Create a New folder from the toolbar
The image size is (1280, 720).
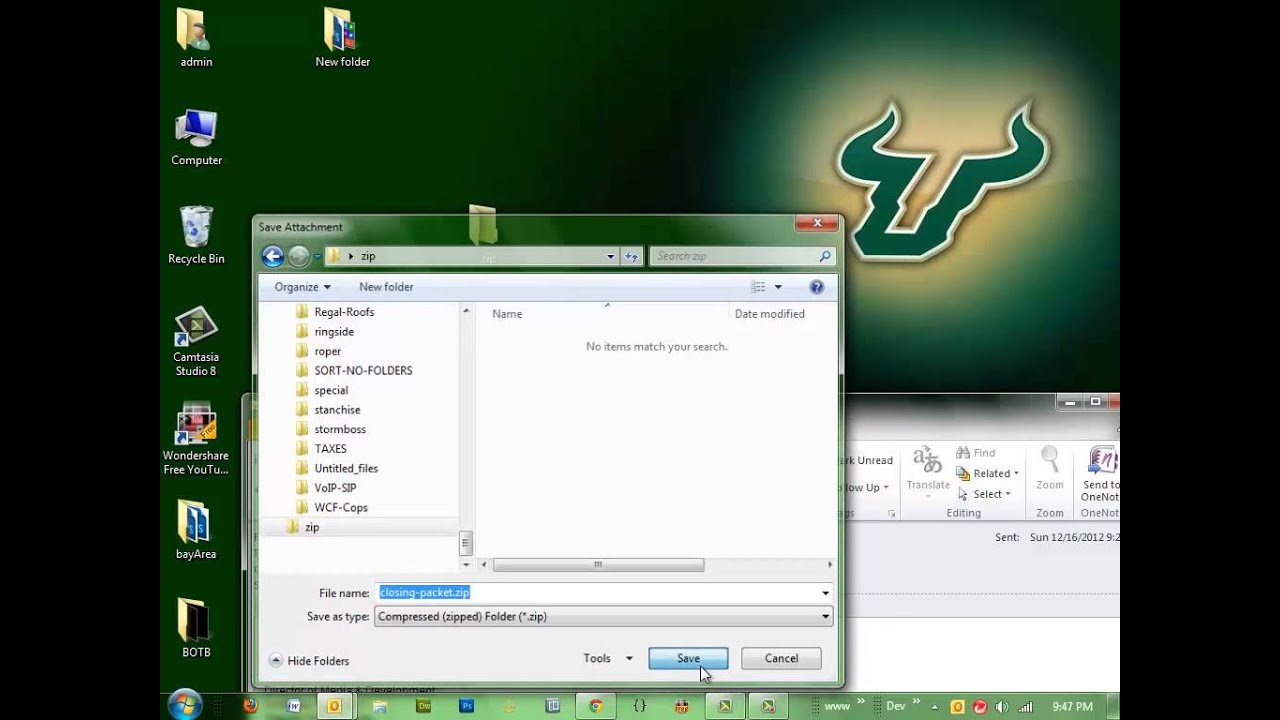386,287
